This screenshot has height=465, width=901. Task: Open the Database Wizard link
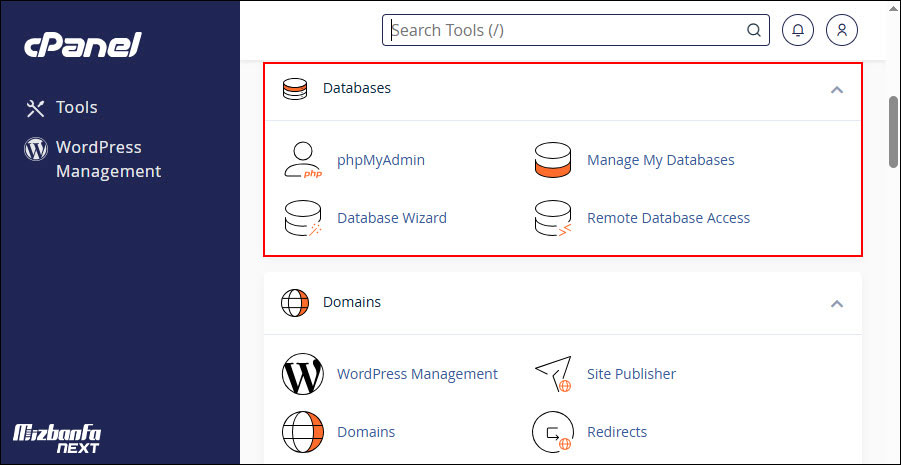tap(392, 218)
